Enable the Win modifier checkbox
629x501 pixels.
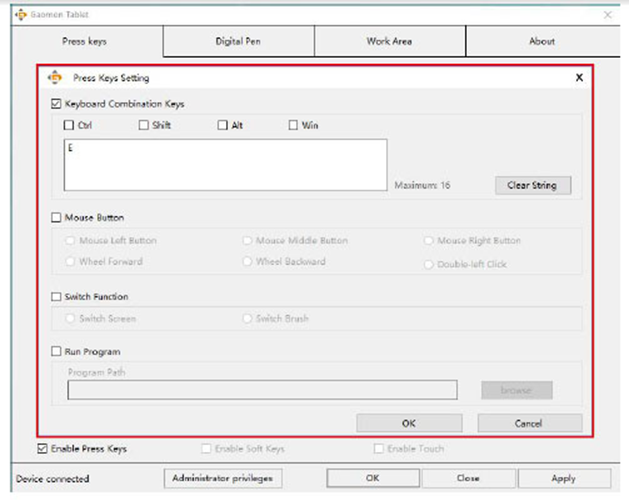pos(293,125)
